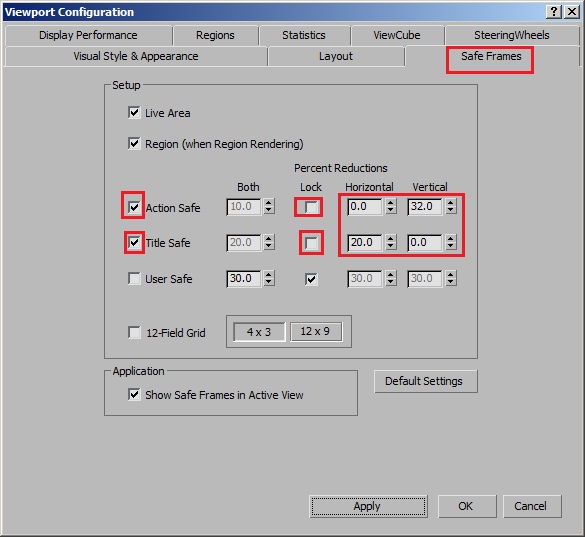Click the Apply button
The image size is (585, 537).
[368, 506]
